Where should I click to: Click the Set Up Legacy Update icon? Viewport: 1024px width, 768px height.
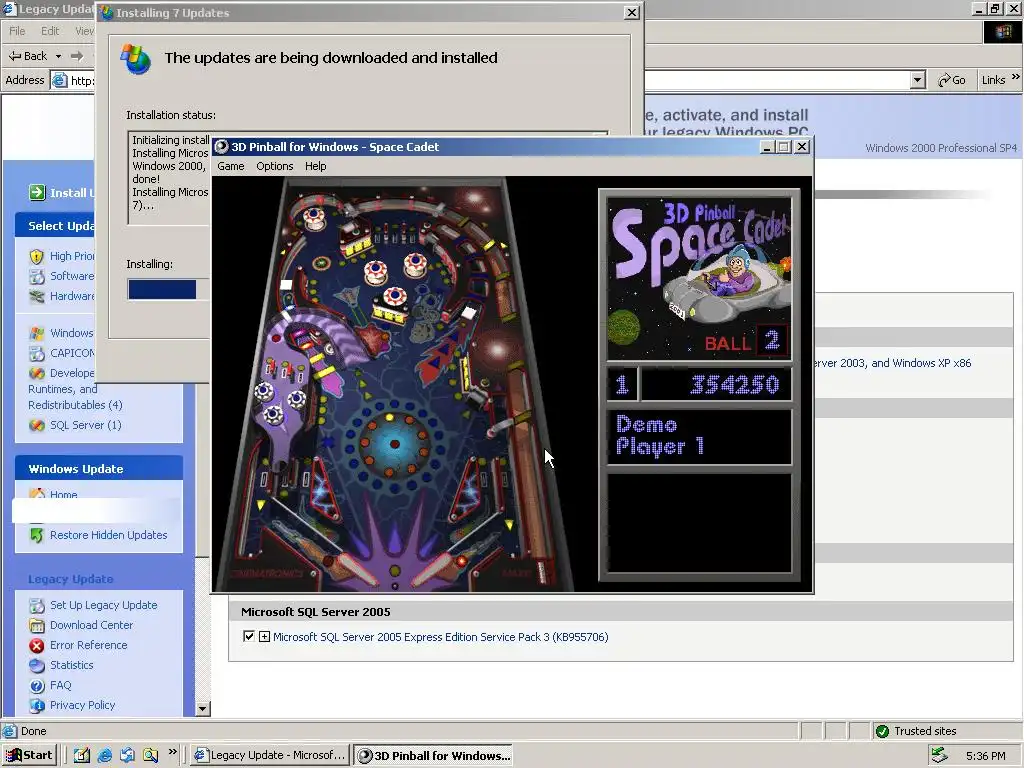[37, 605]
